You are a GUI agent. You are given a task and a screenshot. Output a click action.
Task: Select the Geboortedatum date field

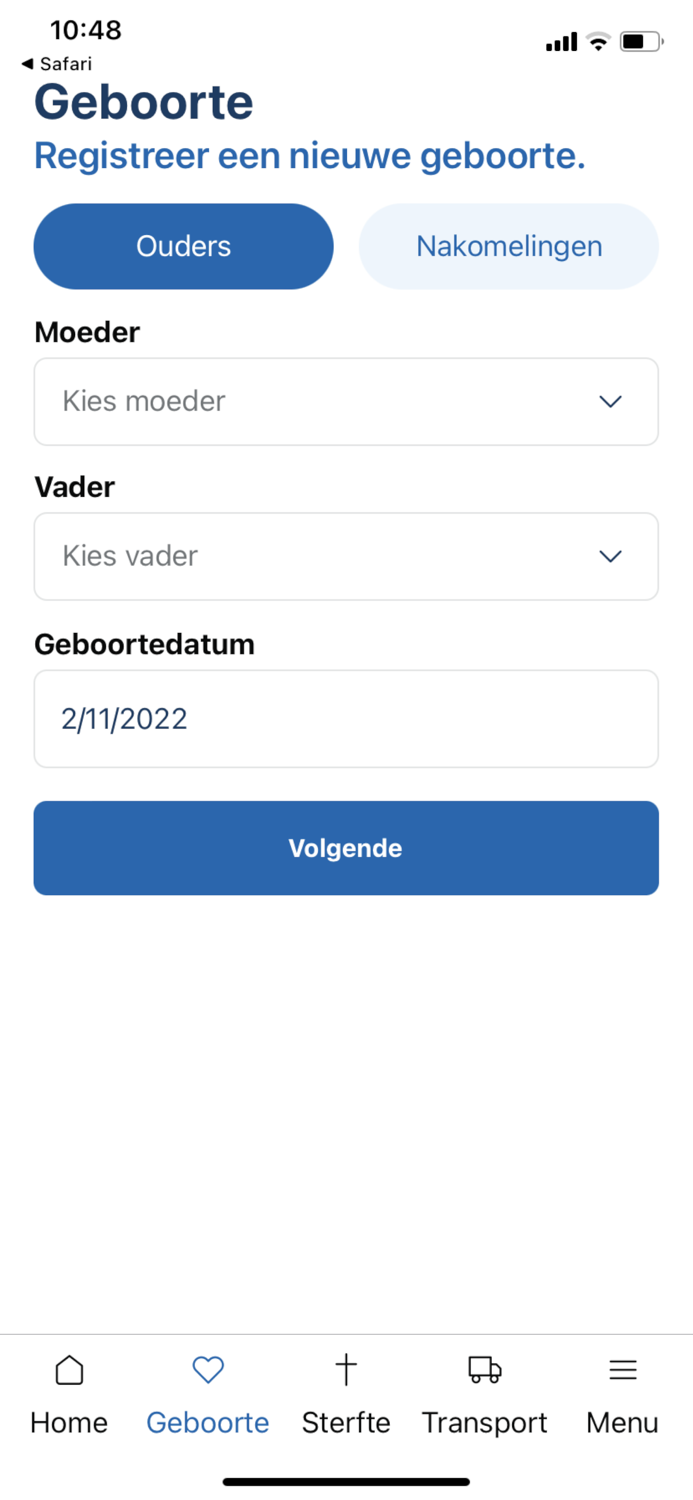click(x=346, y=718)
